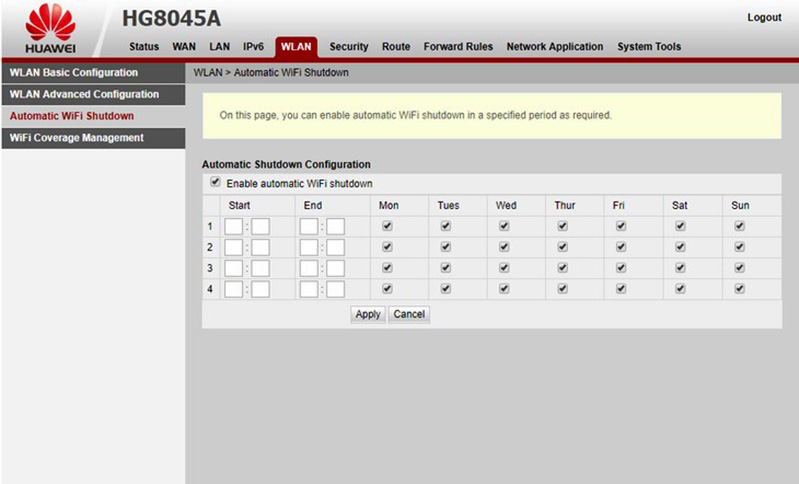Image resolution: width=799 pixels, height=484 pixels.
Task: Open WiFi Coverage Management page
Action: [x=77, y=138]
